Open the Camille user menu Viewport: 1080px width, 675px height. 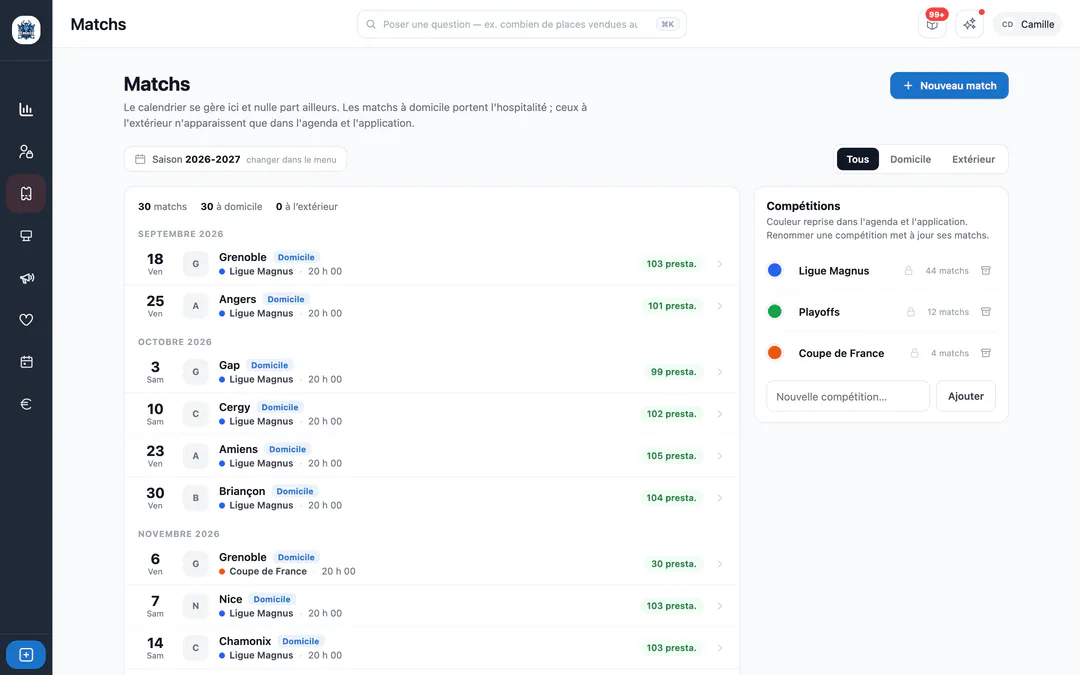click(x=1028, y=24)
